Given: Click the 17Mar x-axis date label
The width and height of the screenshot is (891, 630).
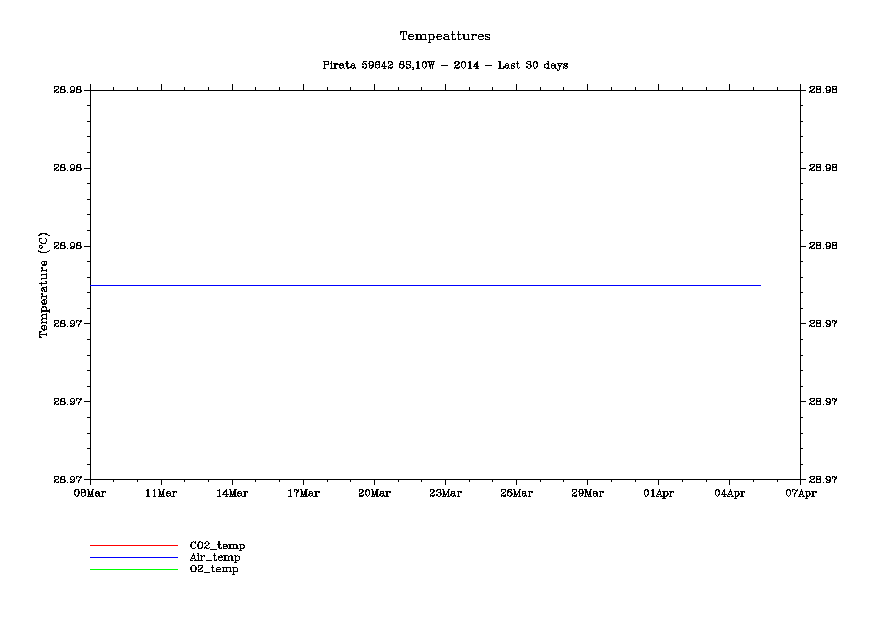Looking at the screenshot, I should [x=303, y=493].
